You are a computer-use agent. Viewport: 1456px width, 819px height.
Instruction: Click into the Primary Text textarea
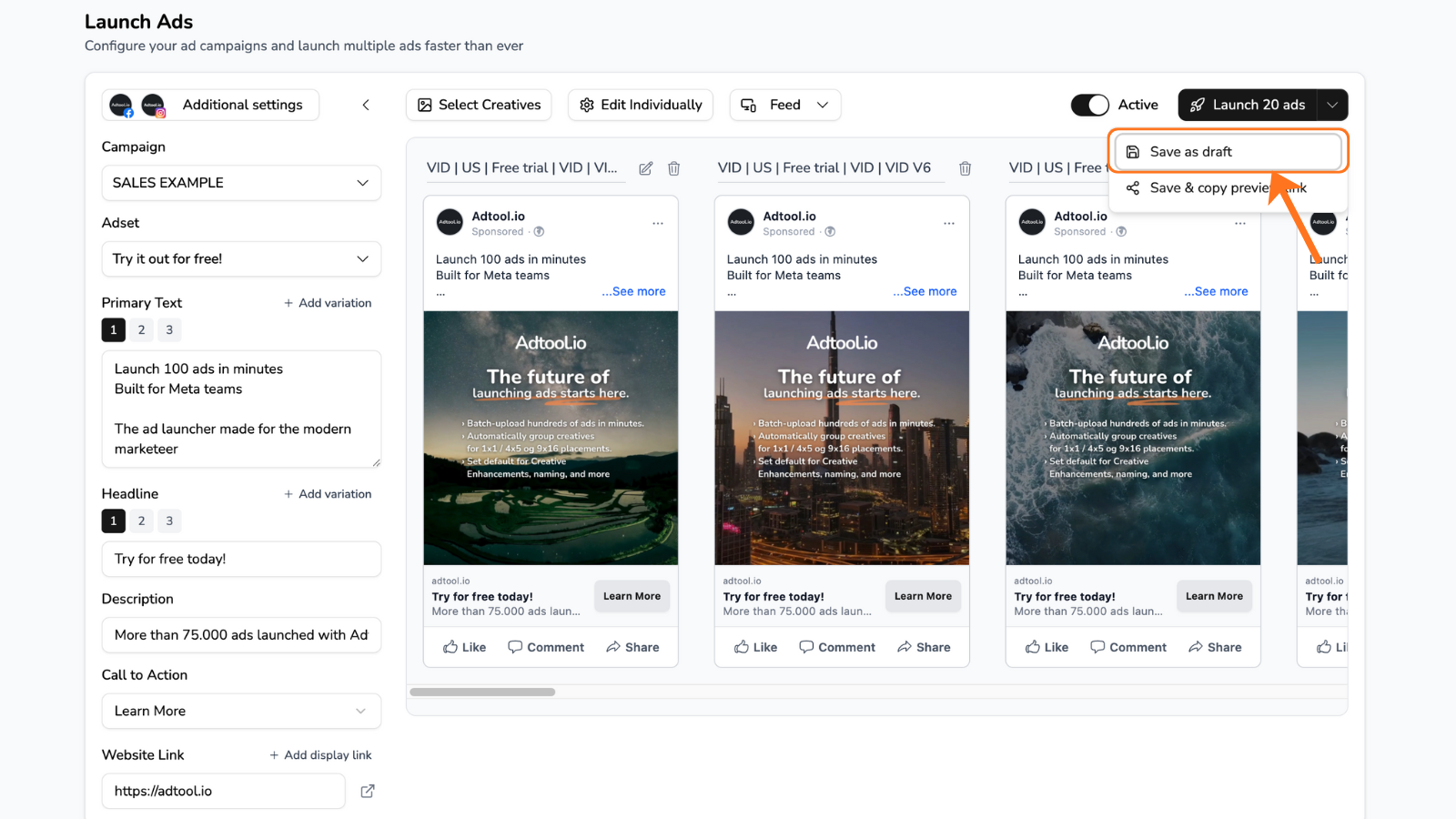click(x=241, y=409)
